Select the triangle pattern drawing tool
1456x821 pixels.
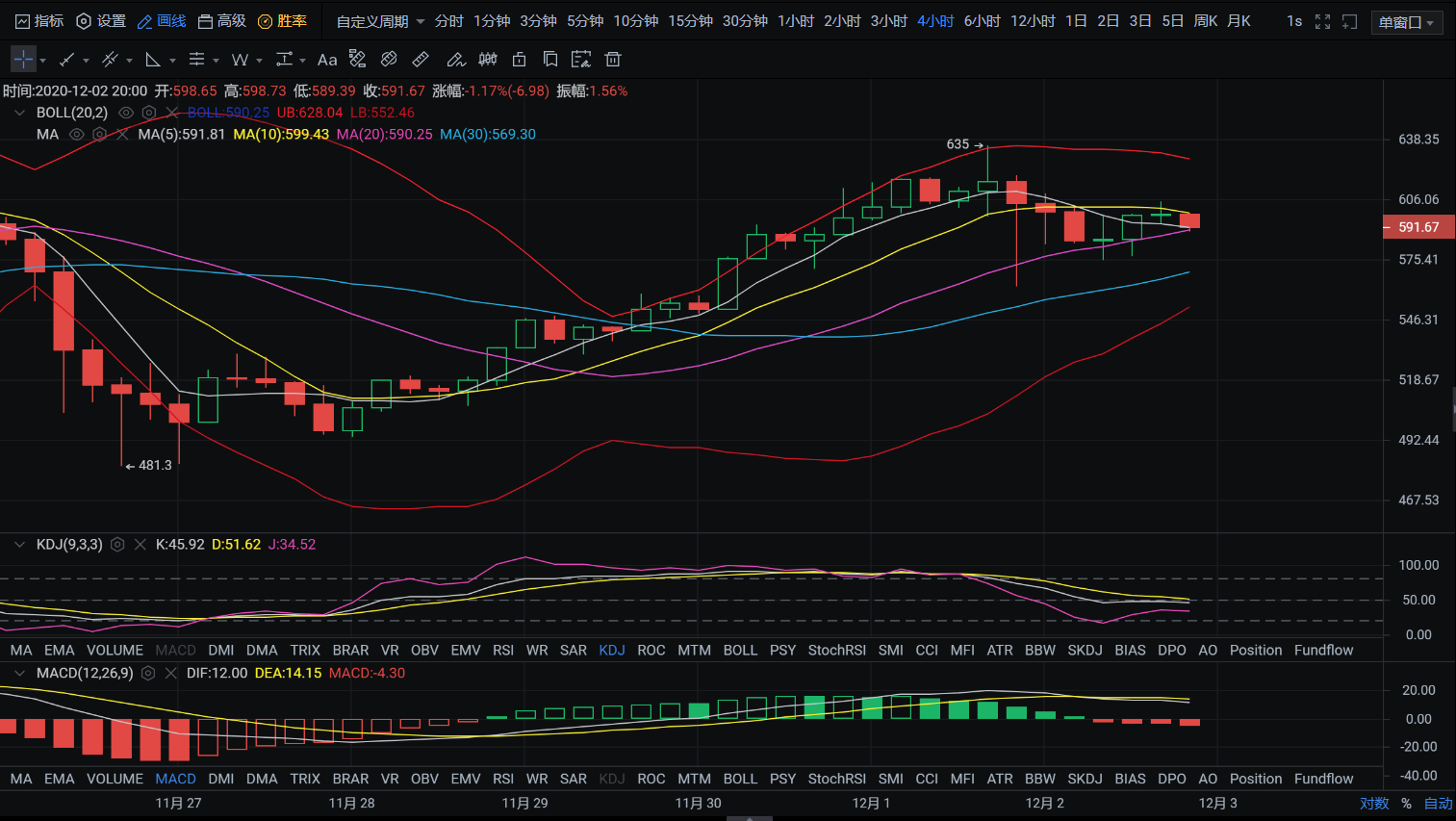(x=153, y=60)
